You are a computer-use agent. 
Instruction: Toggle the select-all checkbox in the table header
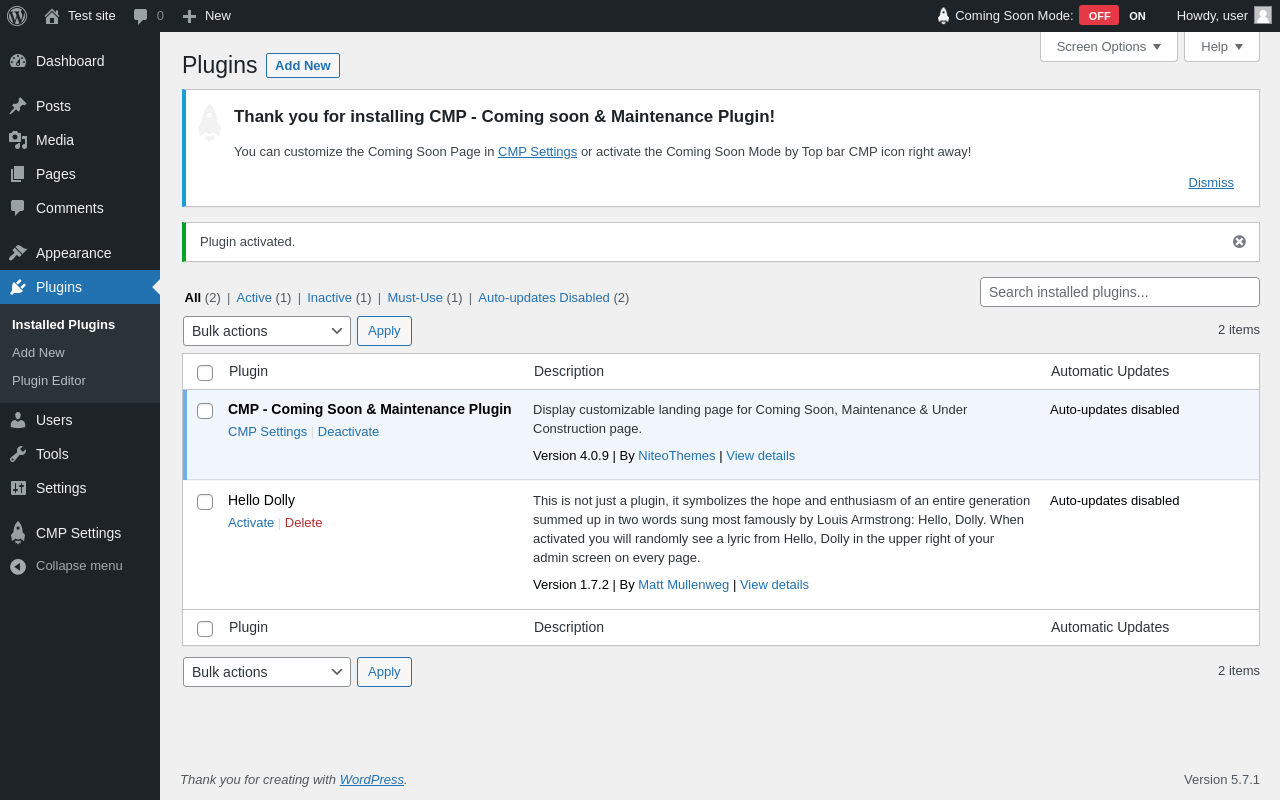(205, 373)
